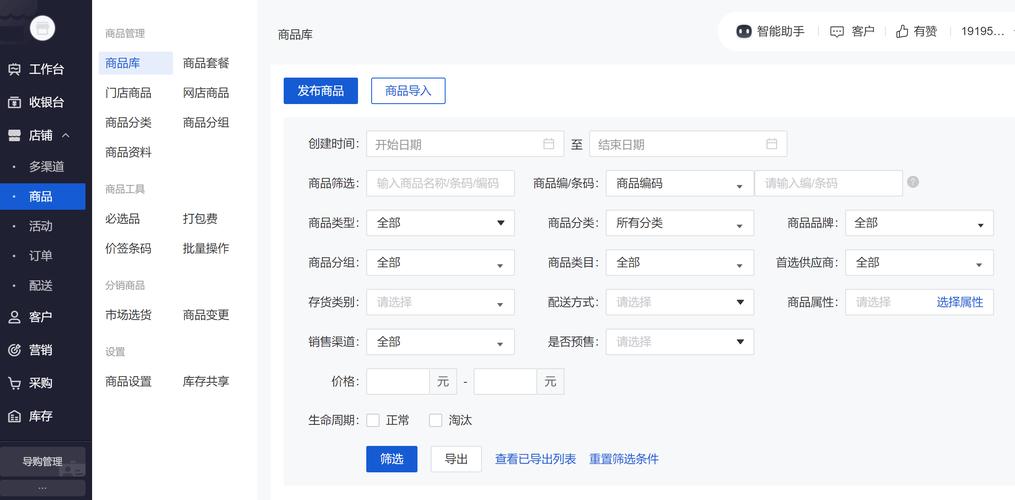Go to 订单 in sidebar

pyautogui.click(x=43, y=256)
